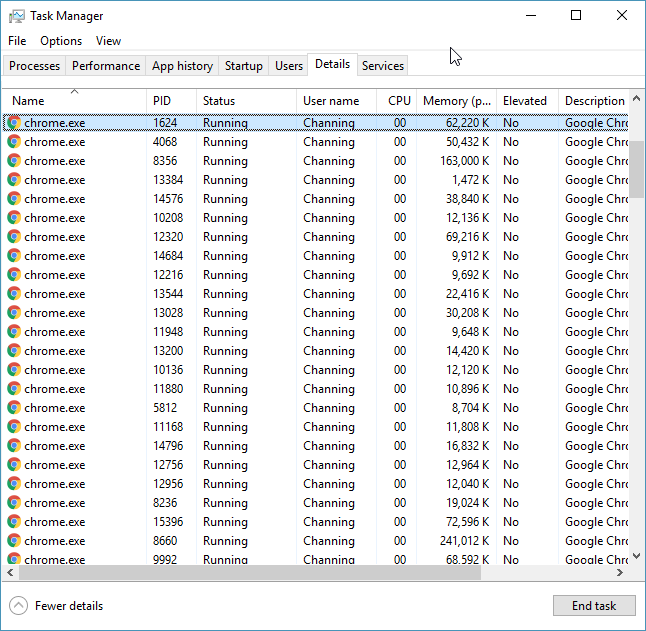Click the Chrome icon for PID 11168
The width and height of the screenshot is (646, 631).
pos(14,427)
